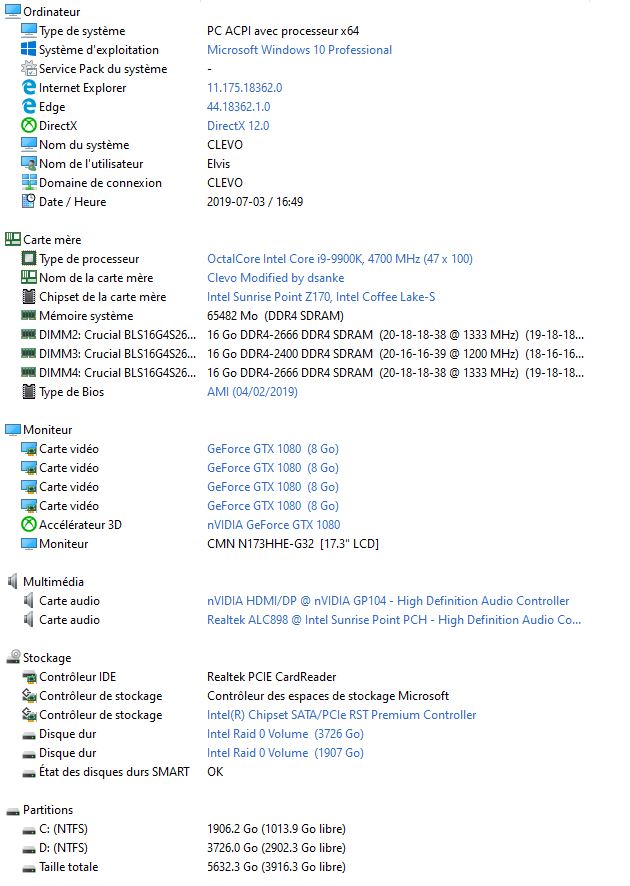Click the Carte mère section icon
The image size is (630, 886).
click(12, 239)
